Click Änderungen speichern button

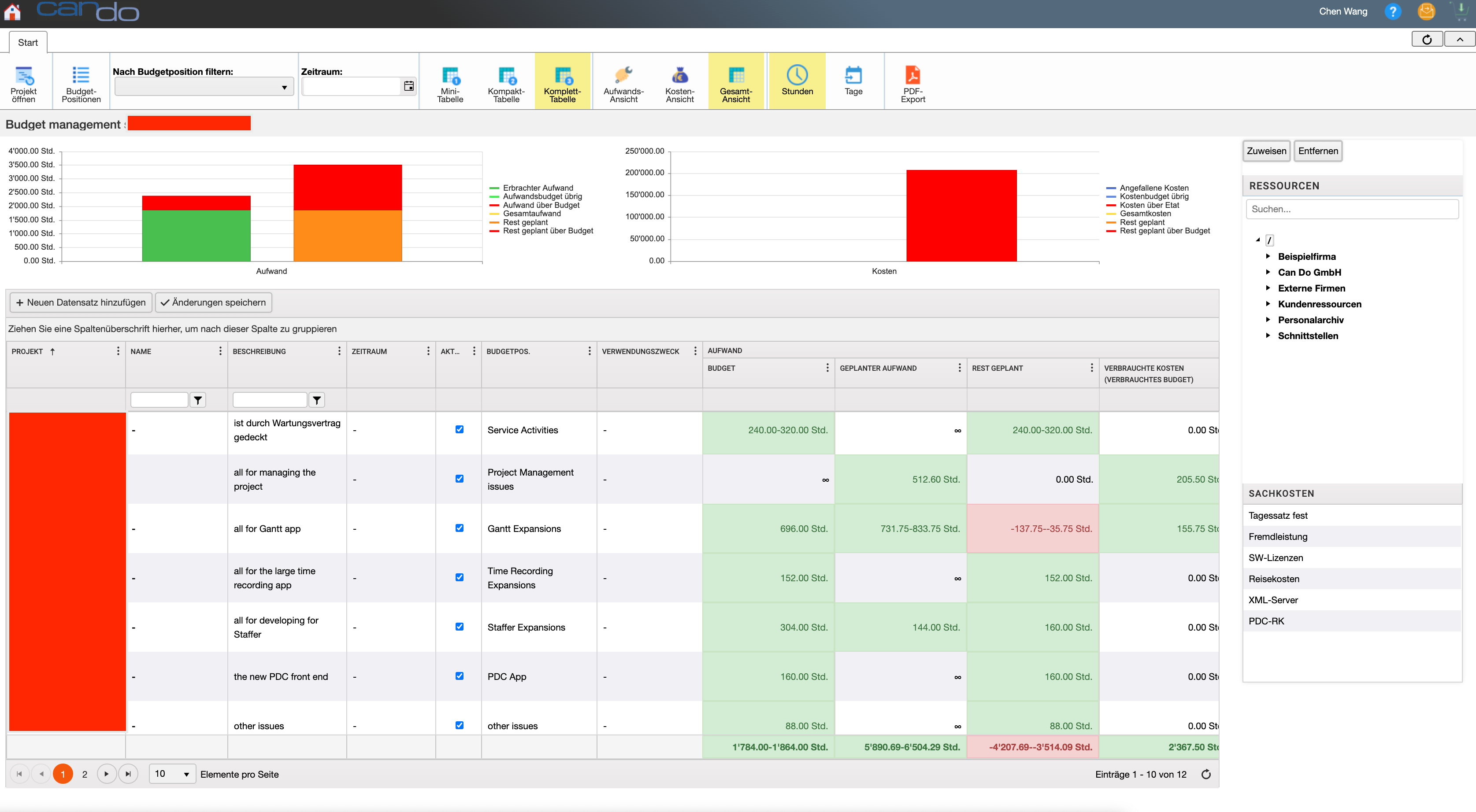(213, 303)
